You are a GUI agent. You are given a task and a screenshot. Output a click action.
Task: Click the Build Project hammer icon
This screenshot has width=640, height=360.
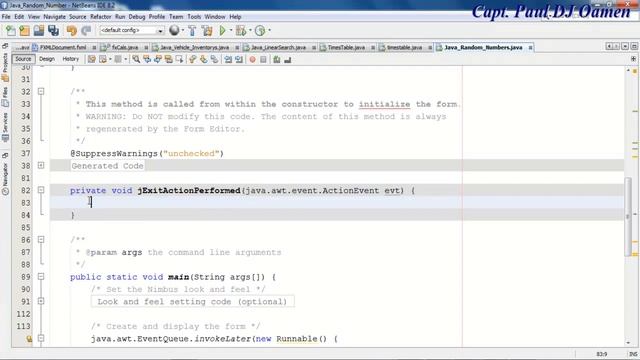192,31
